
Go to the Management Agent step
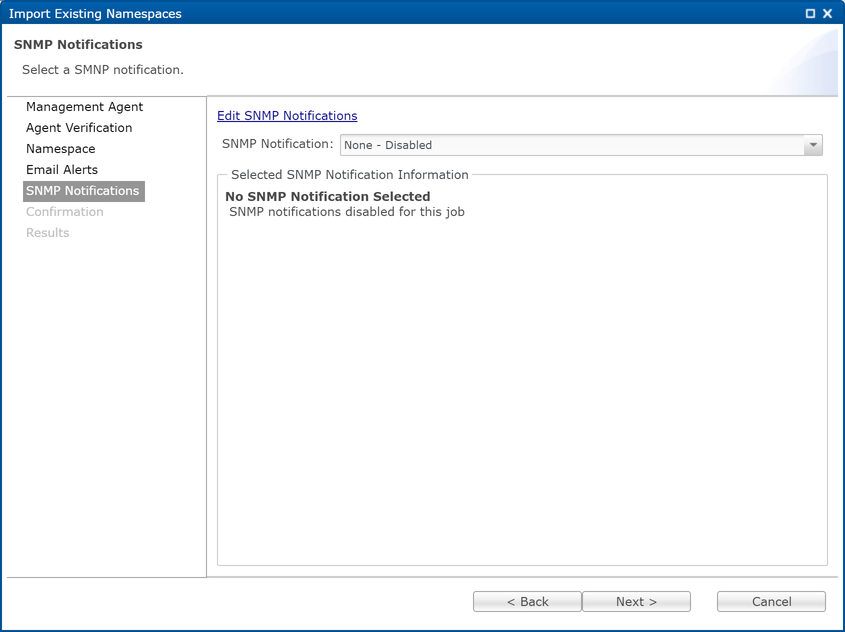[x=84, y=107]
